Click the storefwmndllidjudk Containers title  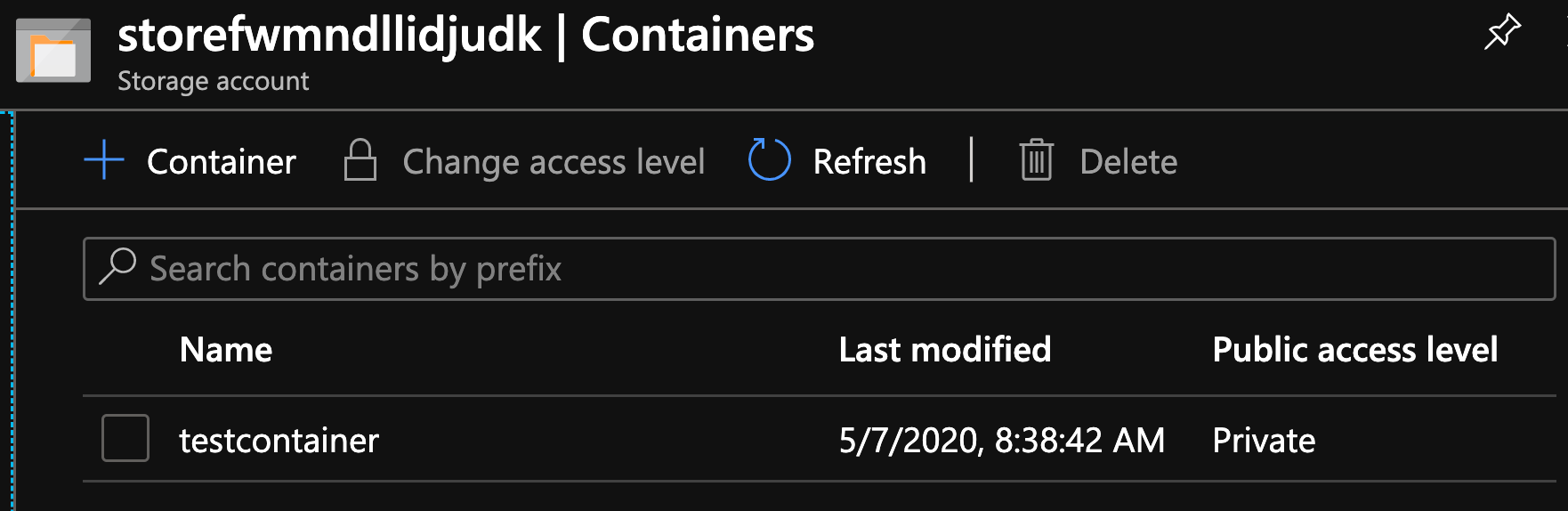(465, 36)
